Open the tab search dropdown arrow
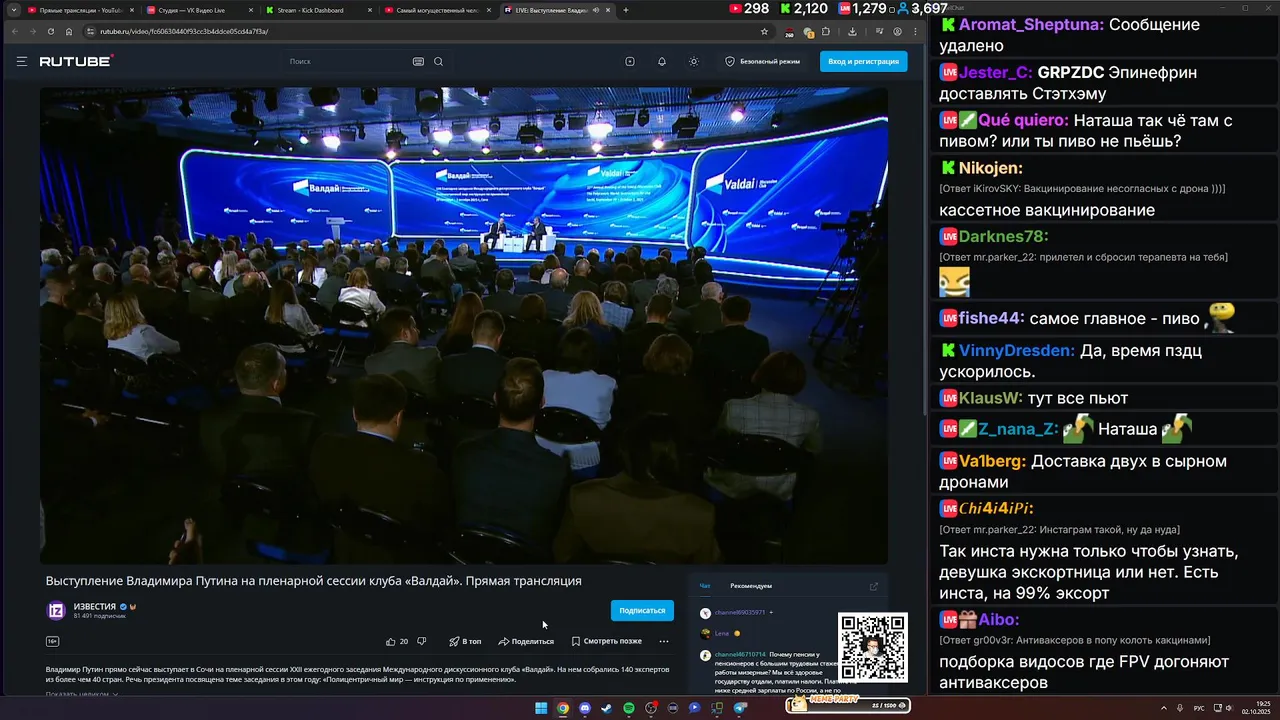Image resolution: width=1280 pixels, height=720 pixels. [x=13, y=10]
